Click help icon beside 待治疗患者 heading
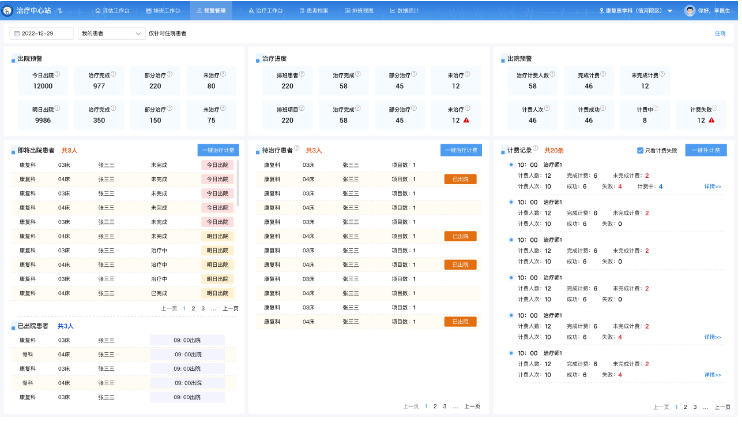The height and width of the screenshot is (426, 742). pyautogui.click(x=297, y=149)
